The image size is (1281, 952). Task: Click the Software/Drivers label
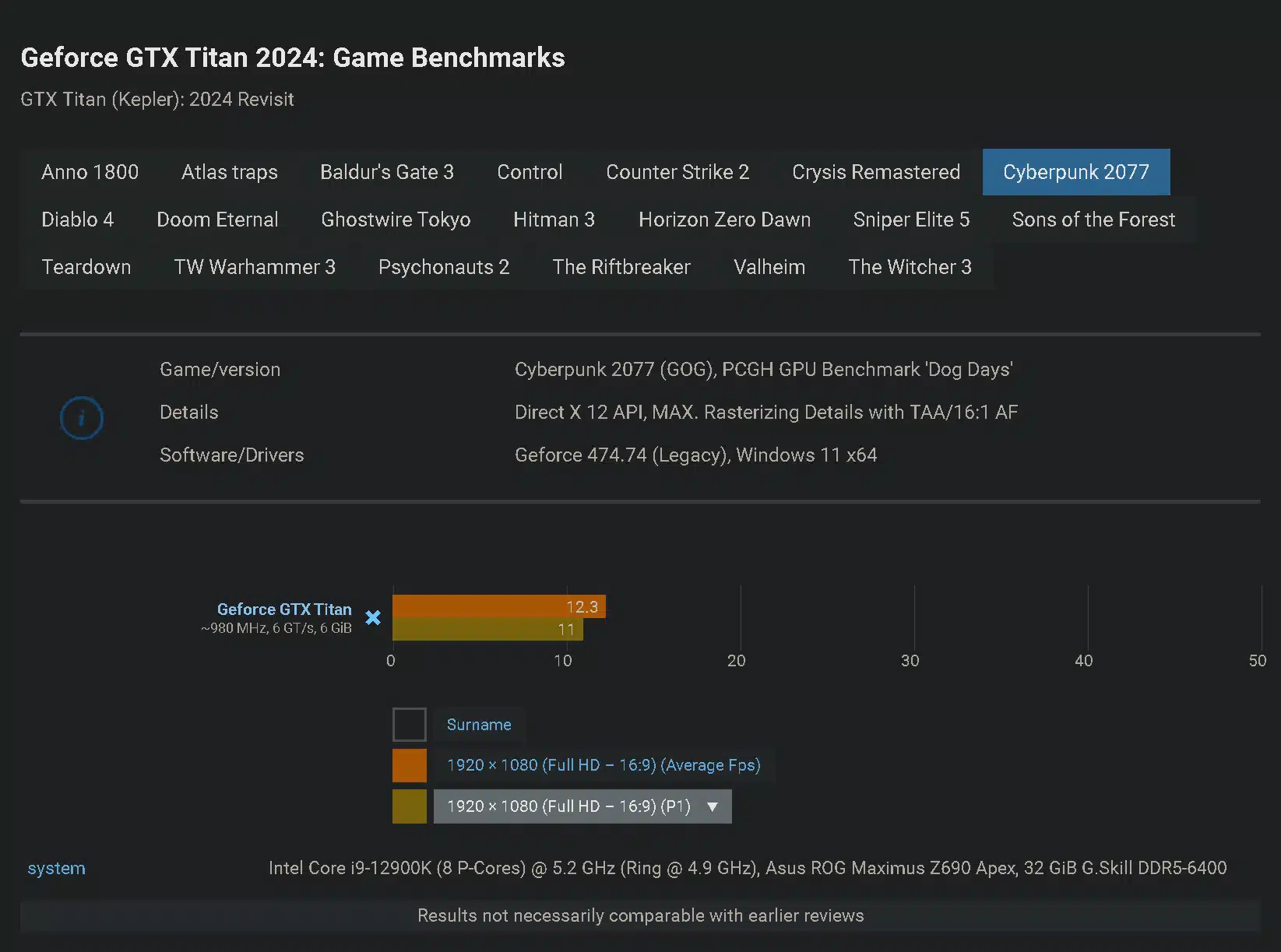232,455
